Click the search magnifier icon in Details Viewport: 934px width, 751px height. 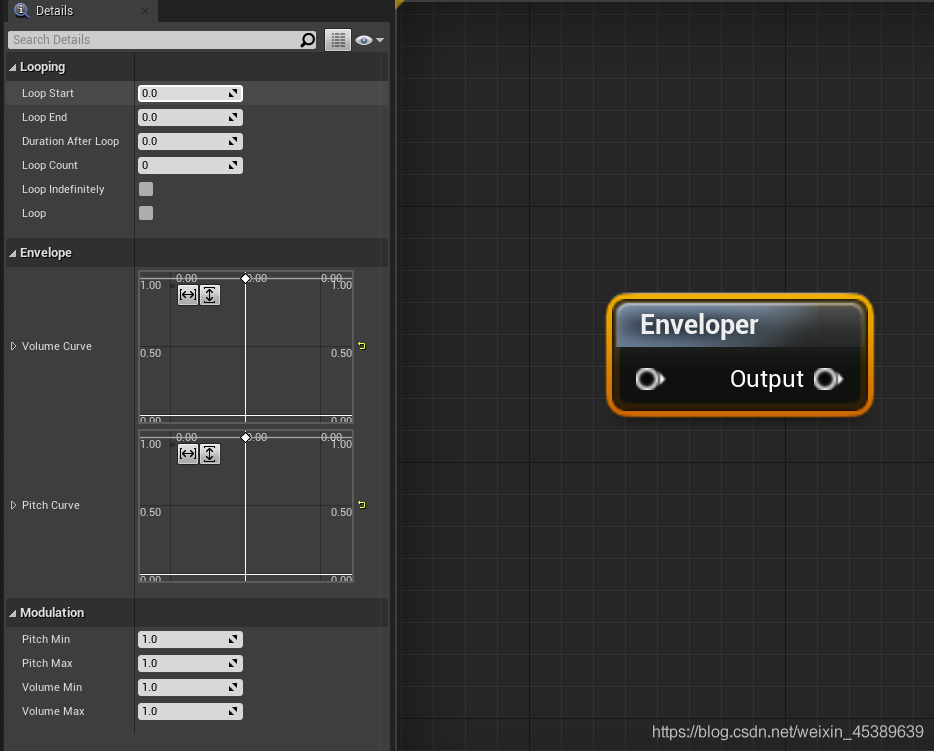(x=307, y=40)
